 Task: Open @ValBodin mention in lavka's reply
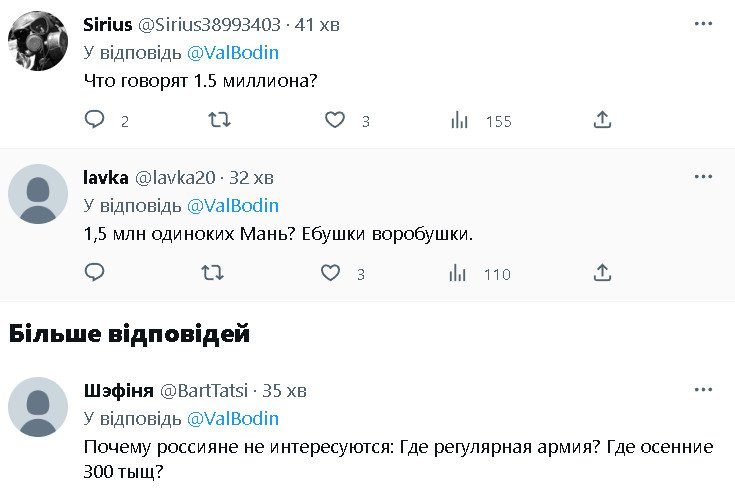(x=232, y=205)
